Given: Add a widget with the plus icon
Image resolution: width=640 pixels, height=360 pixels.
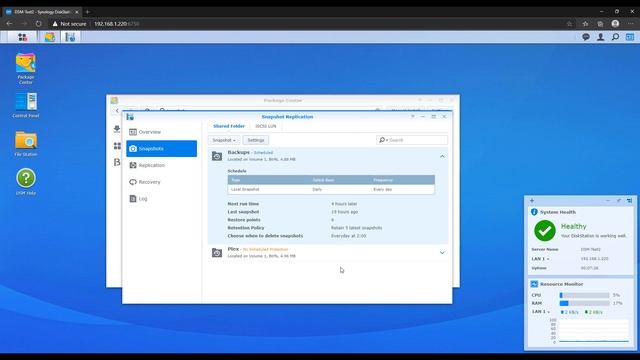Looking at the screenshot, I should [x=532, y=200].
